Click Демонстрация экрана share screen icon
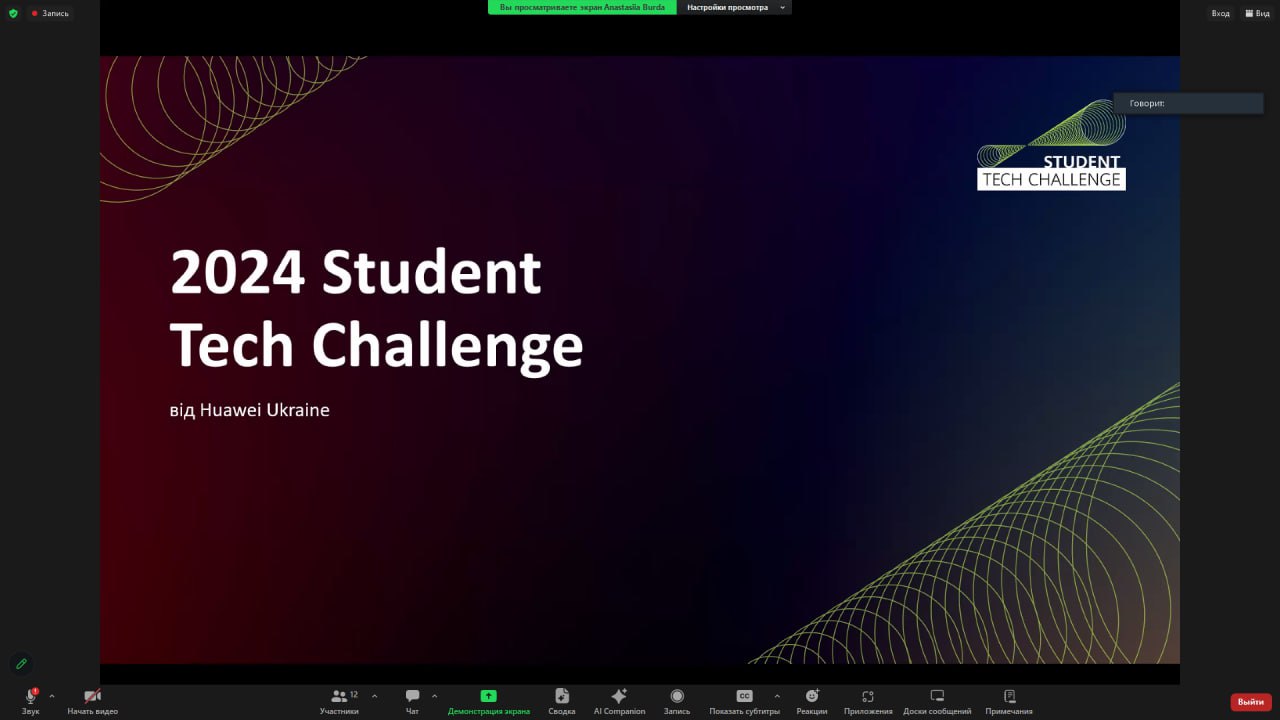Viewport: 1280px width, 720px height. pos(488,696)
